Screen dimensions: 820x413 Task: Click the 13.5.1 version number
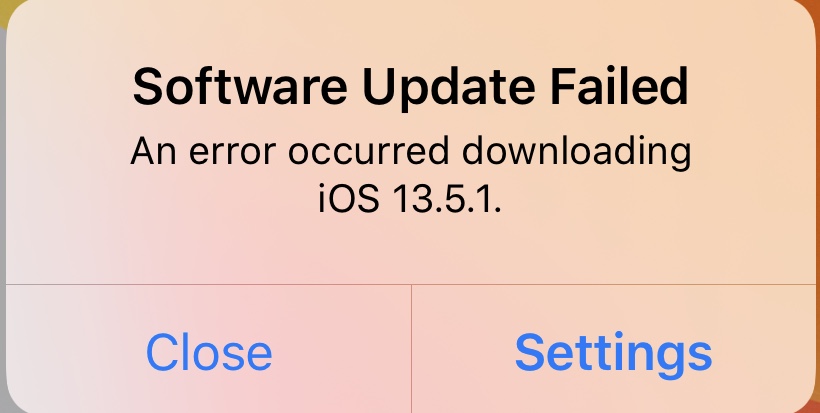(447, 200)
